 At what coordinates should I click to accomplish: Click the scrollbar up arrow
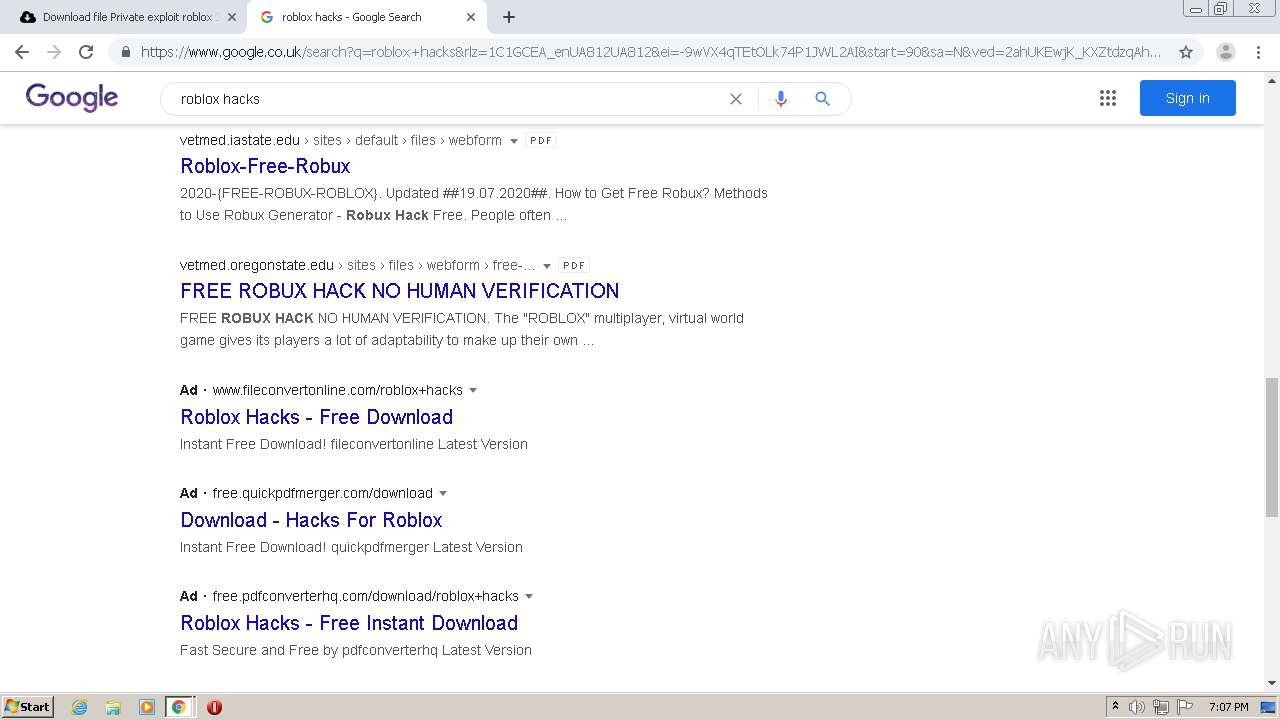(1271, 80)
